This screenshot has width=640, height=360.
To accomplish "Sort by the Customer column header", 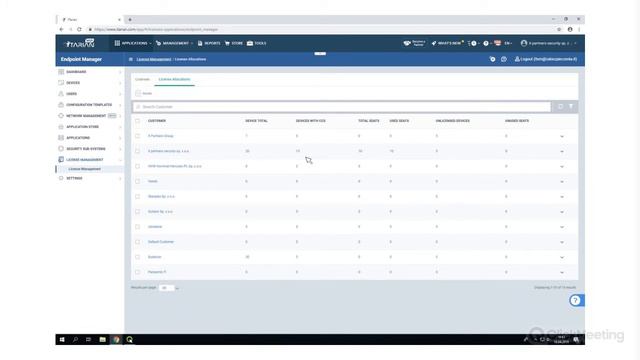I will pos(157,121).
